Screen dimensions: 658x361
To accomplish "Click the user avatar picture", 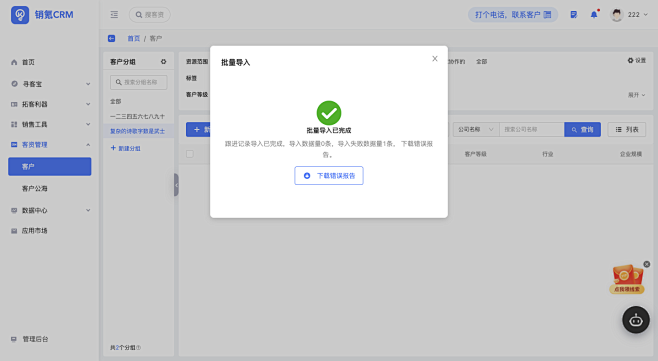I will tap(616, 15).
